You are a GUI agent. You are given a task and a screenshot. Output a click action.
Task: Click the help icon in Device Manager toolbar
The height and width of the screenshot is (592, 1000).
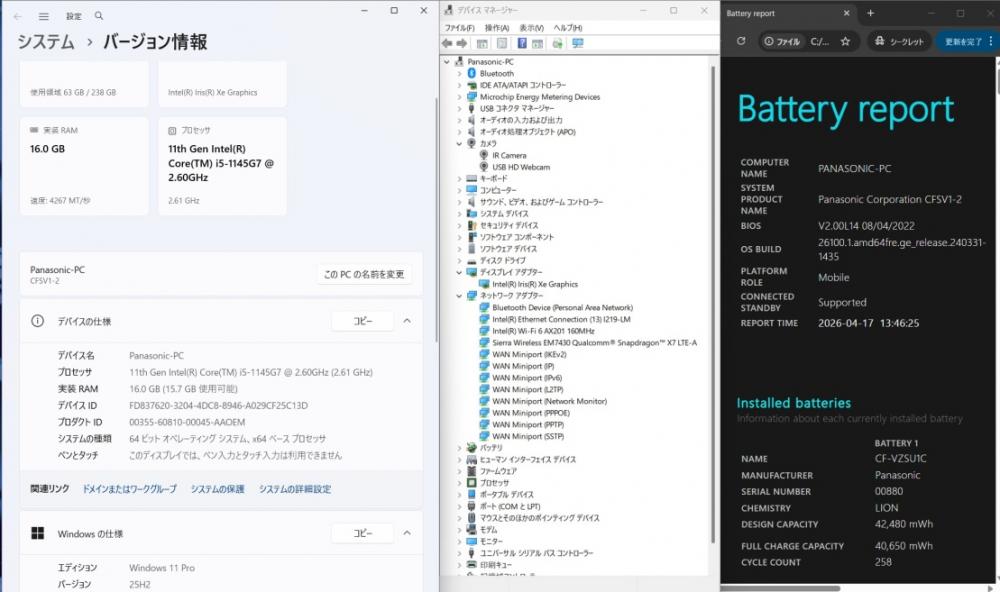[x=522, y=44]
